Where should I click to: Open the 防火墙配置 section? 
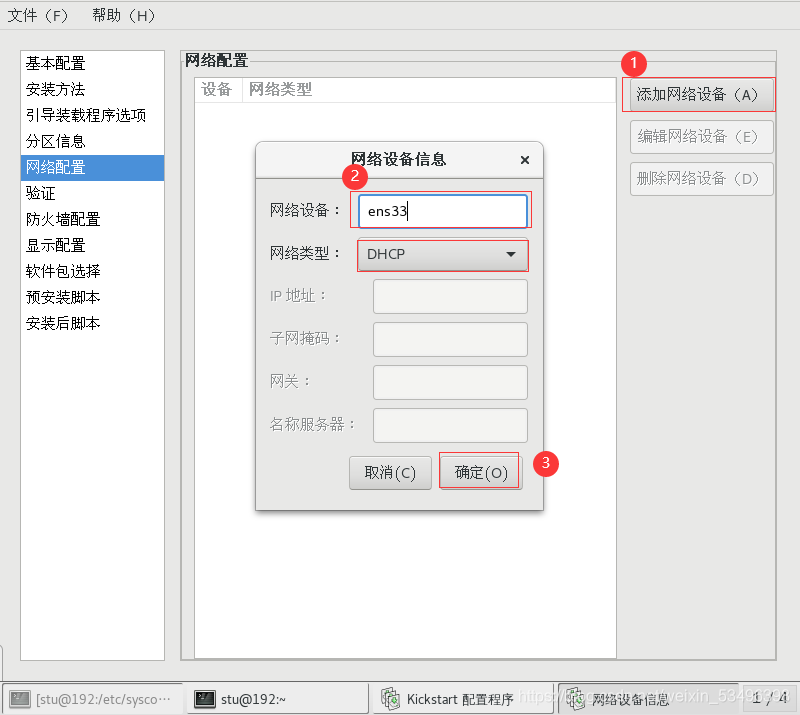tap(60, 219)
